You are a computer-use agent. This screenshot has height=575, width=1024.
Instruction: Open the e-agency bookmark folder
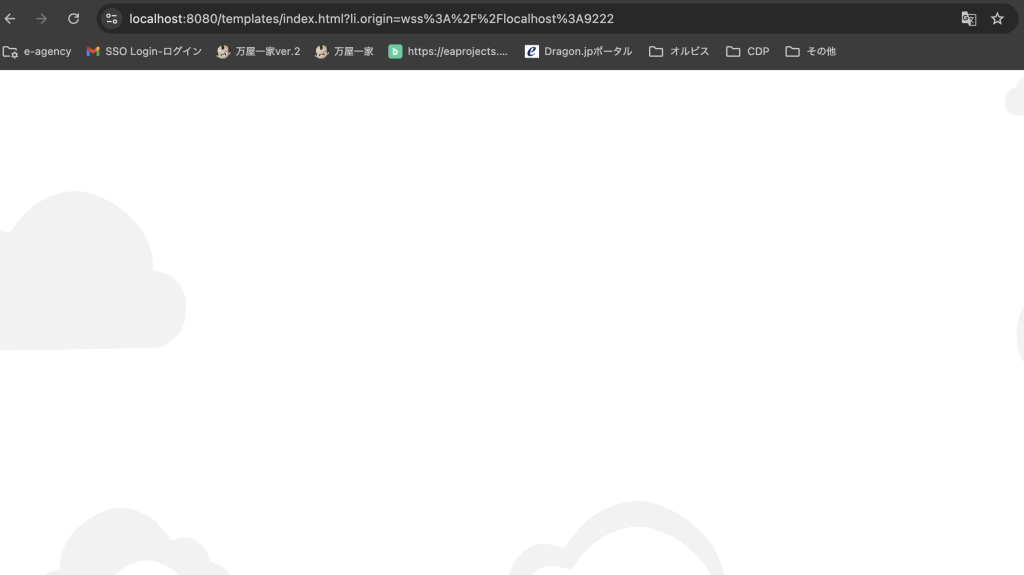pyautogui.click(x=37, y=51)
